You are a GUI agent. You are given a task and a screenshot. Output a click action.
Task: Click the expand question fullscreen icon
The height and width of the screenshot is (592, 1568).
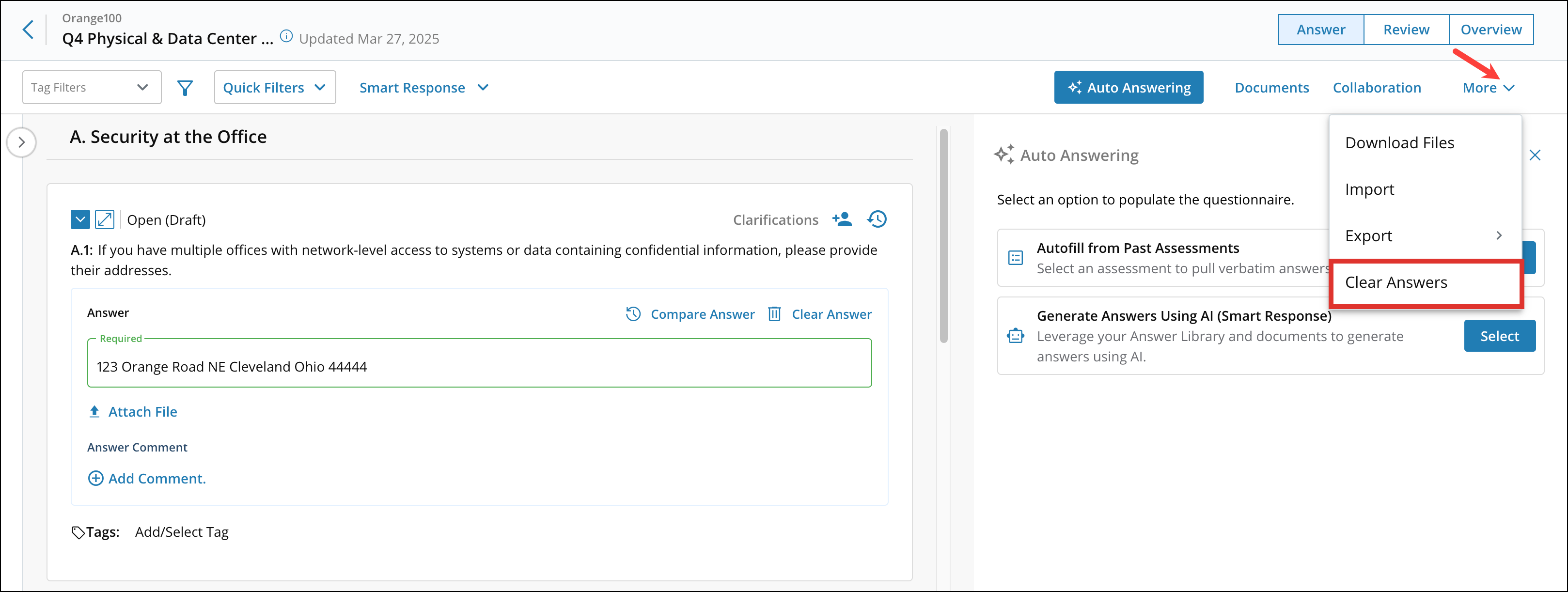105,219
